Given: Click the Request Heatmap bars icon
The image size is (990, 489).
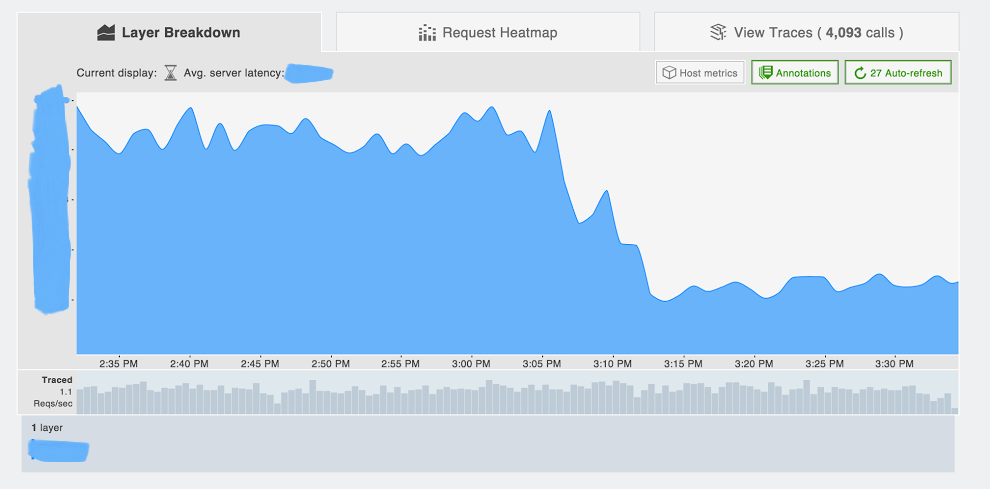Looking at the screenshot, I should click(427, 33).
